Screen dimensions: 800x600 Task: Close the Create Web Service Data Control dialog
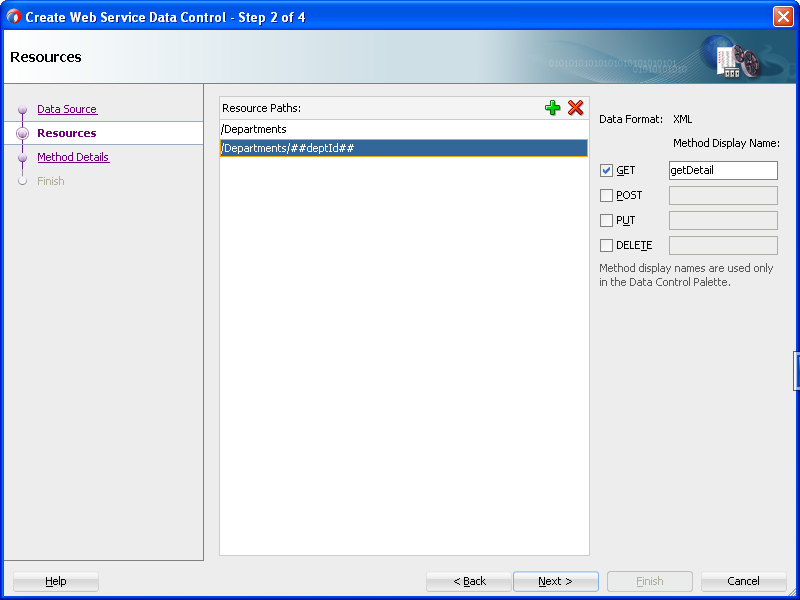[x=783, y=17]
